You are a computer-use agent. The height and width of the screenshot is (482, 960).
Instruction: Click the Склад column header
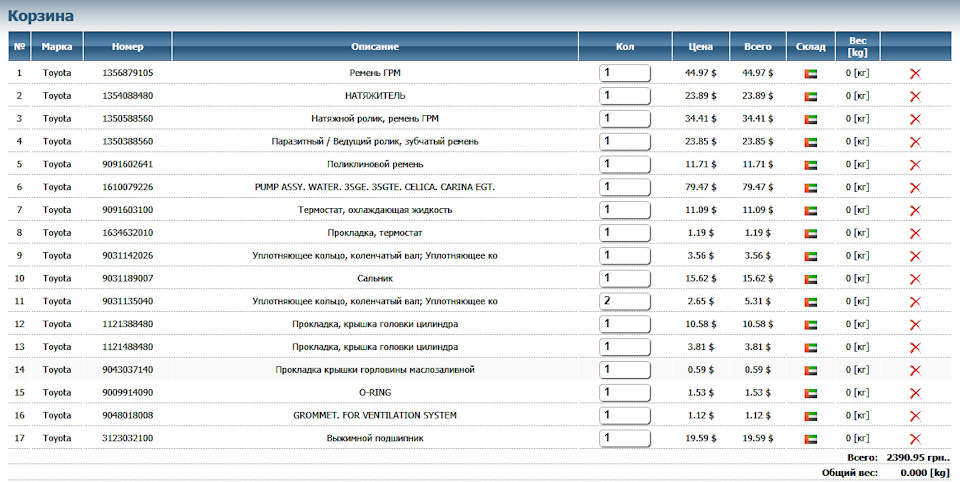point(811,47)
